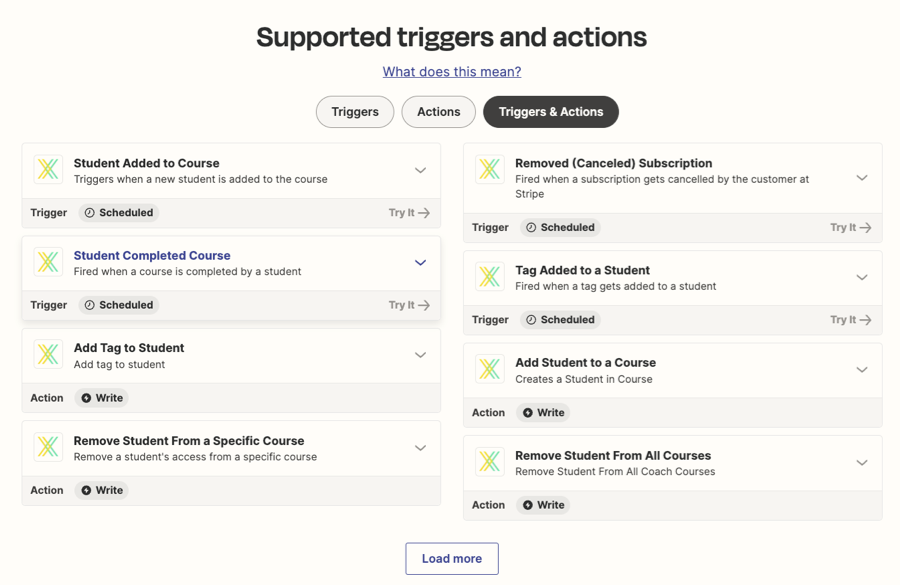
Task: Click Scheduled badge under Removed (Canceled) Subscription
Action: coord(560,227)
